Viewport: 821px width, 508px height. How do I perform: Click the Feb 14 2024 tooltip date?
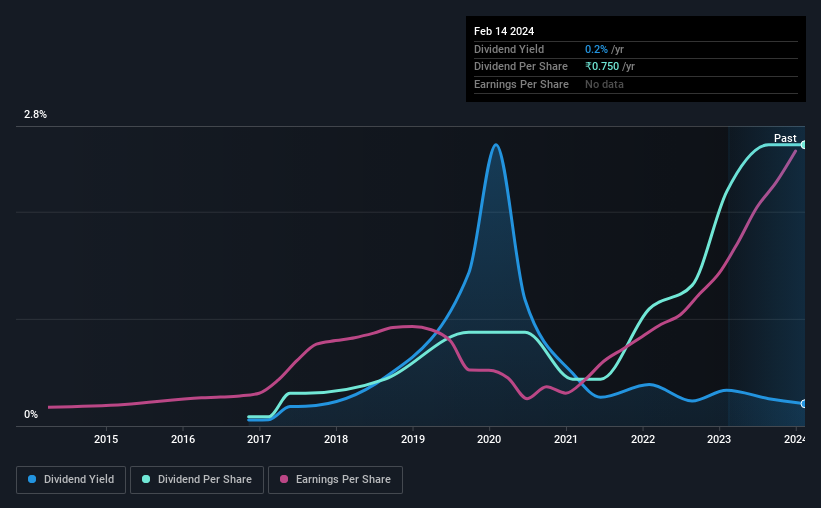504,31
